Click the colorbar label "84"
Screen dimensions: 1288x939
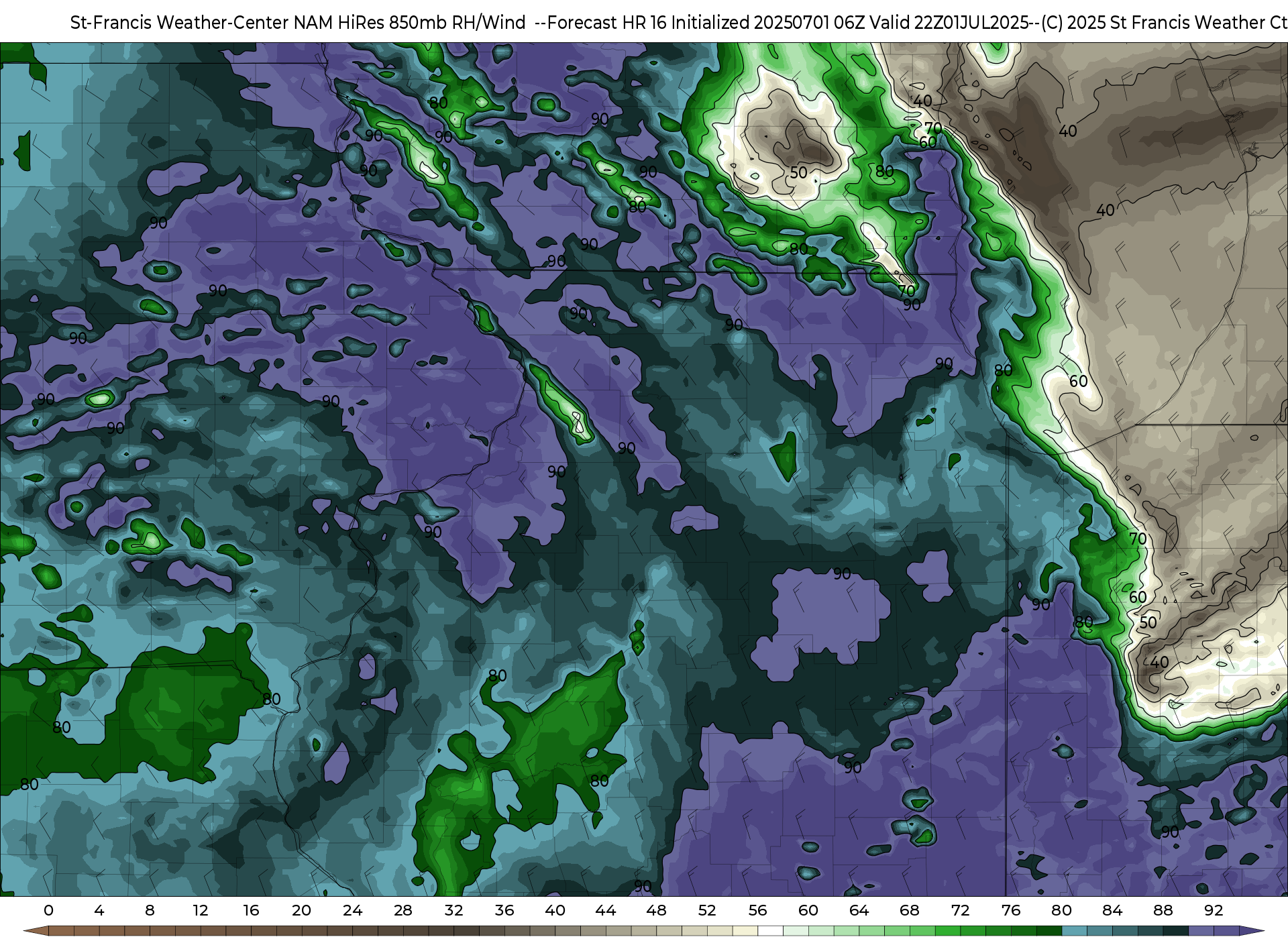(x=1112, y=911)
